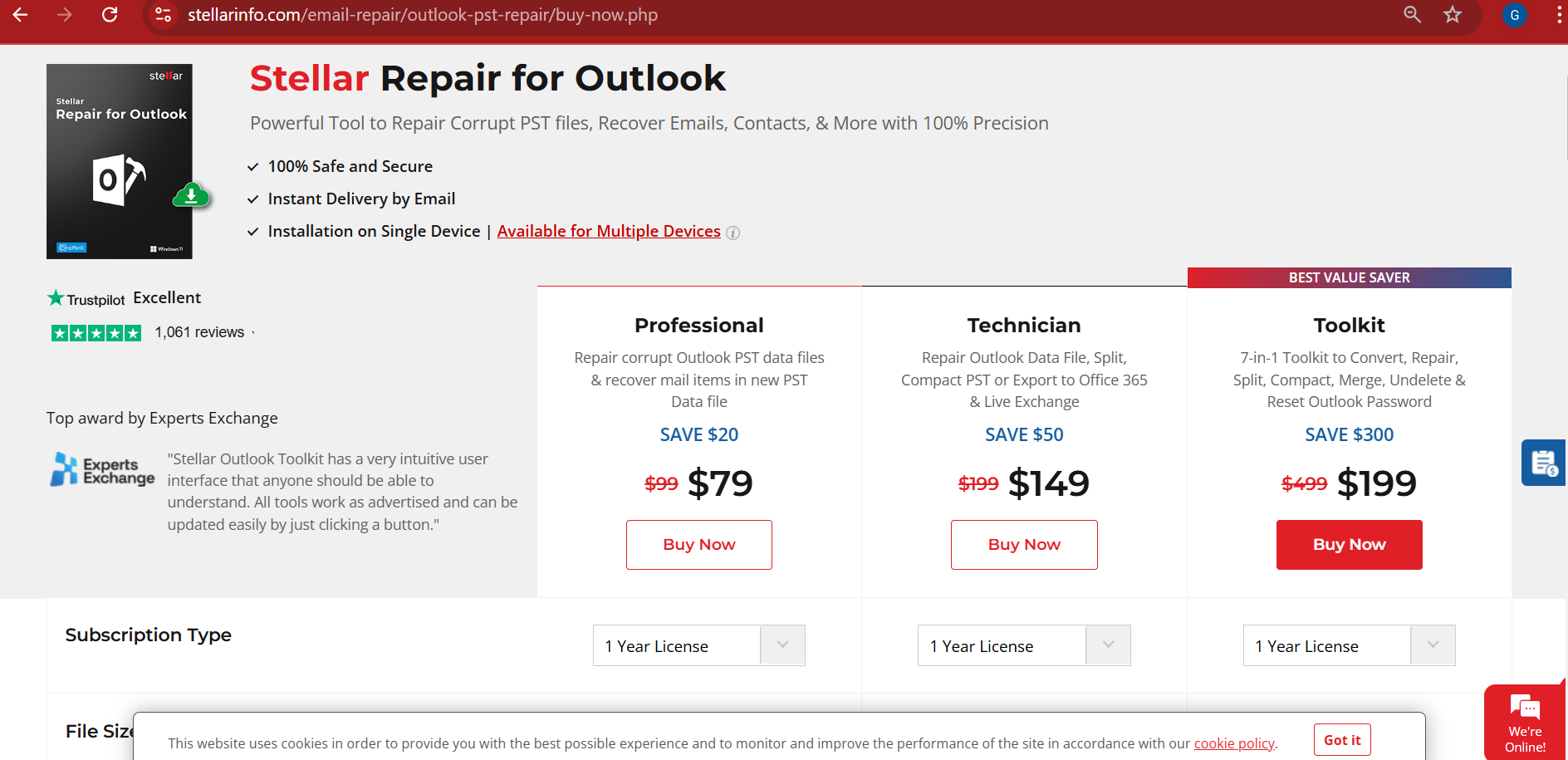The width and height of the screenshot is (1568, 760).
Task: Open the We're Online chat widget
Action: (1525, 722)
